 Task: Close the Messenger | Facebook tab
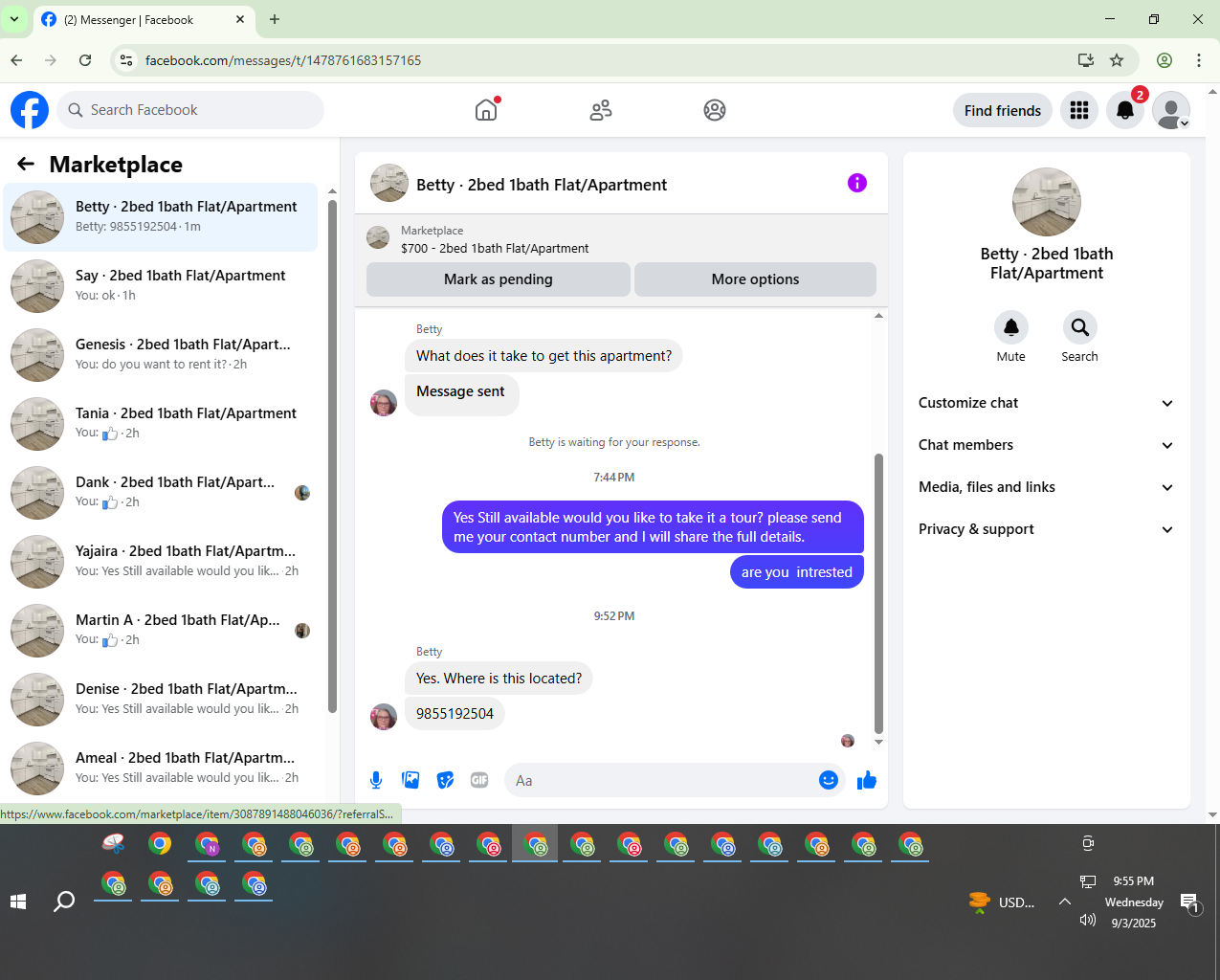click(240, 19)
